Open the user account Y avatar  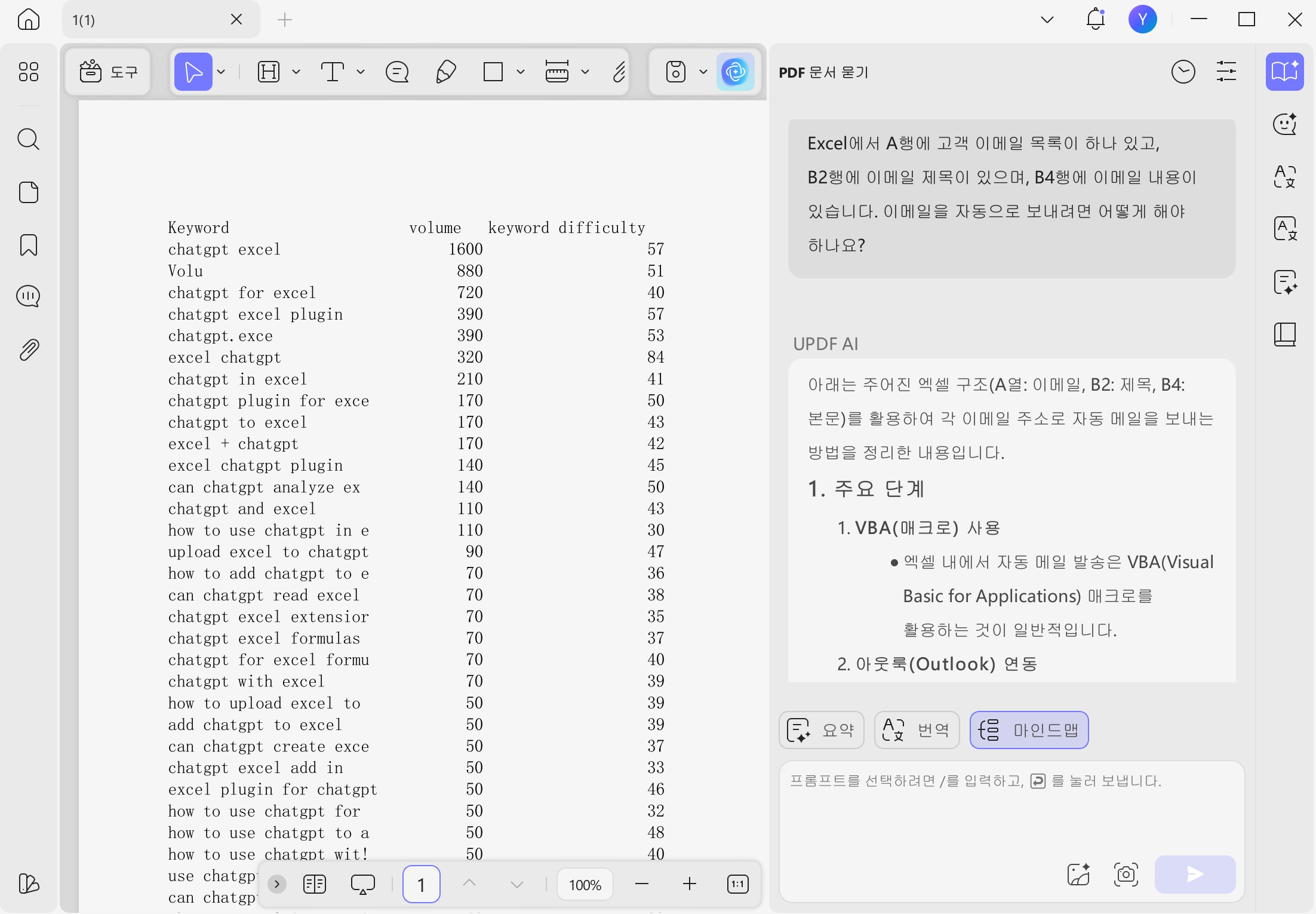1143,20
